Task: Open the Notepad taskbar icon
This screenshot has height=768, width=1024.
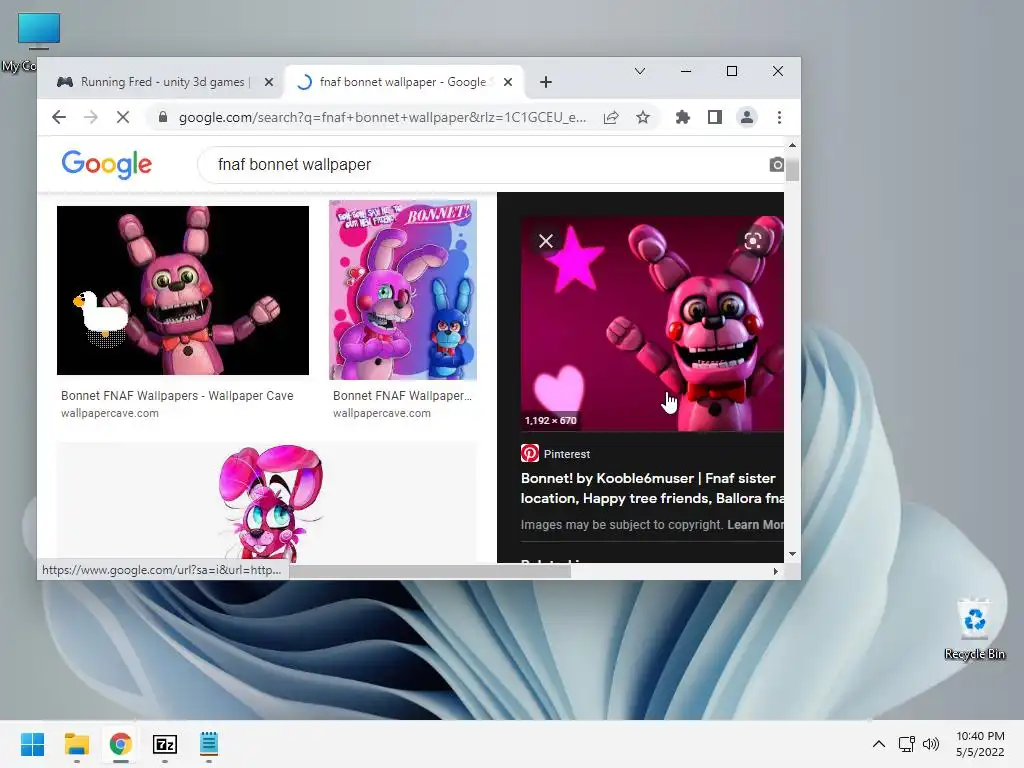Action: (208, 744)
